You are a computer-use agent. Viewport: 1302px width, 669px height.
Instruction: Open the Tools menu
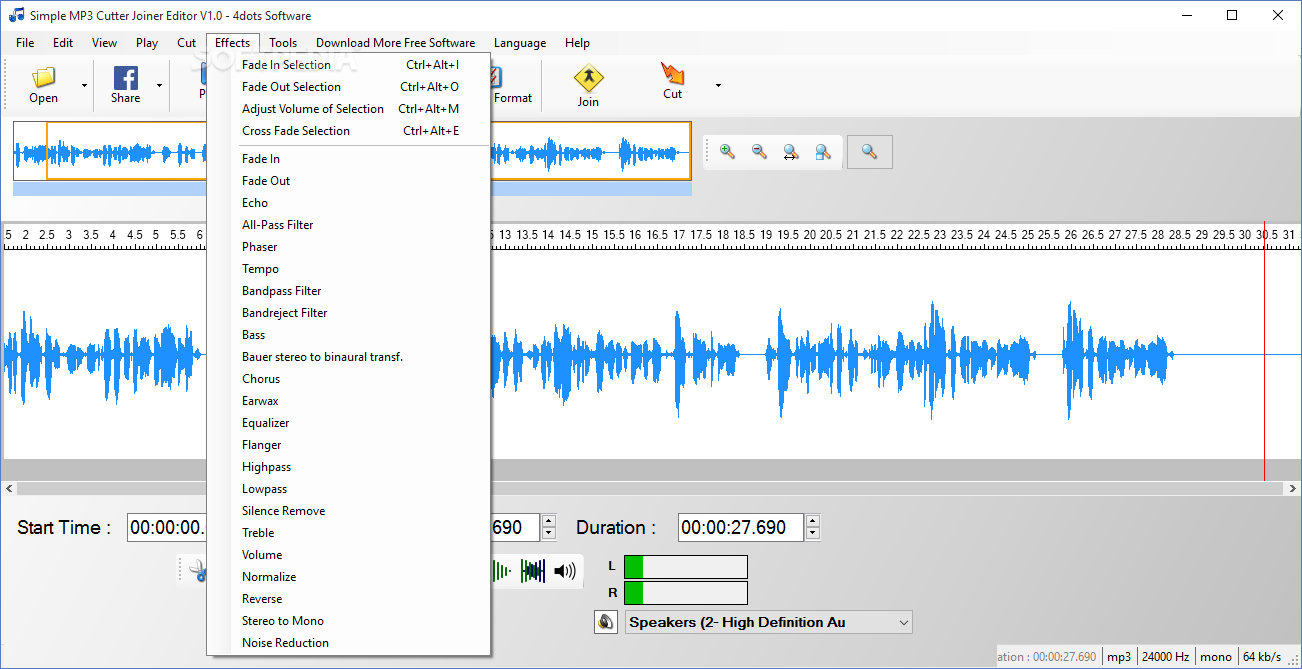coord(283,43)
